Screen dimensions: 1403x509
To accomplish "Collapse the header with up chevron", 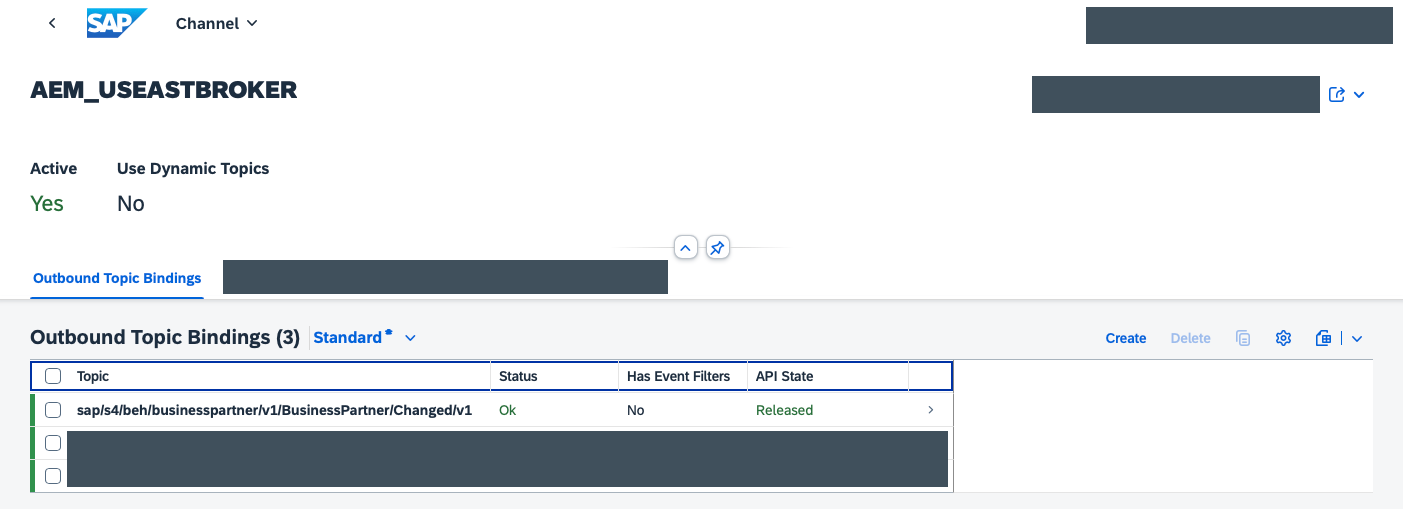I will pos(685,247).
